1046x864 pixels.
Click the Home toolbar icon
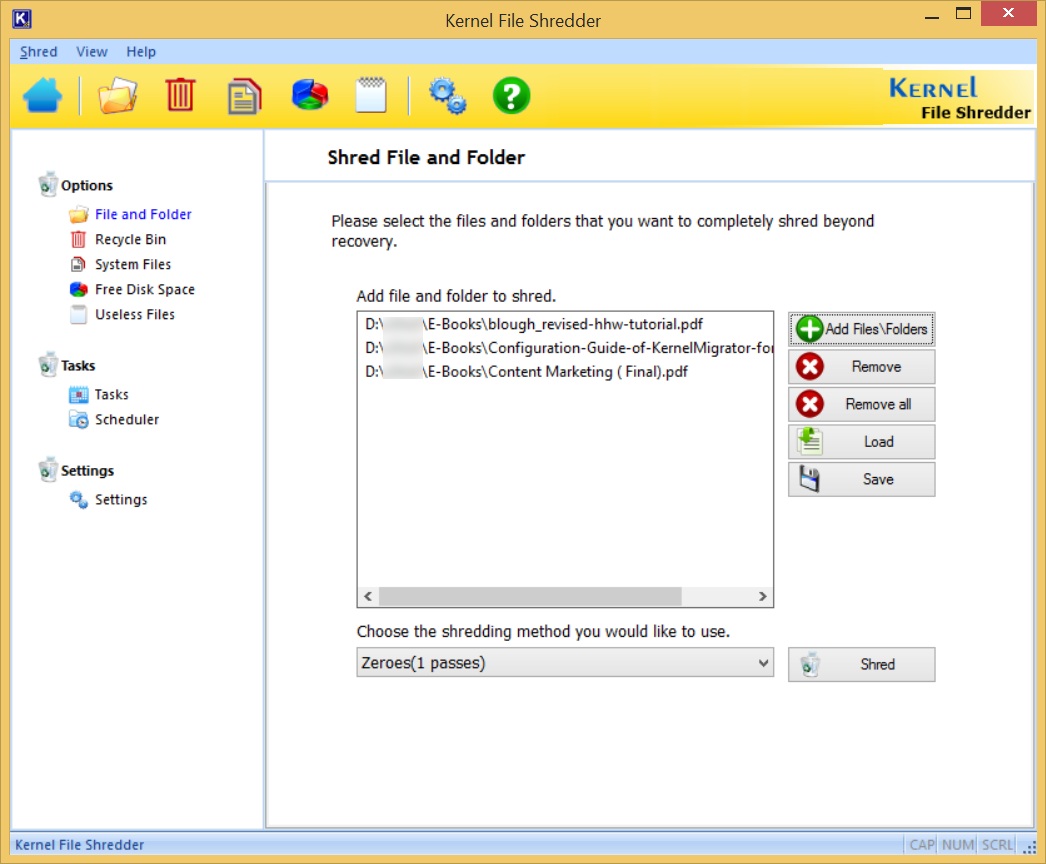pos(42,95)
